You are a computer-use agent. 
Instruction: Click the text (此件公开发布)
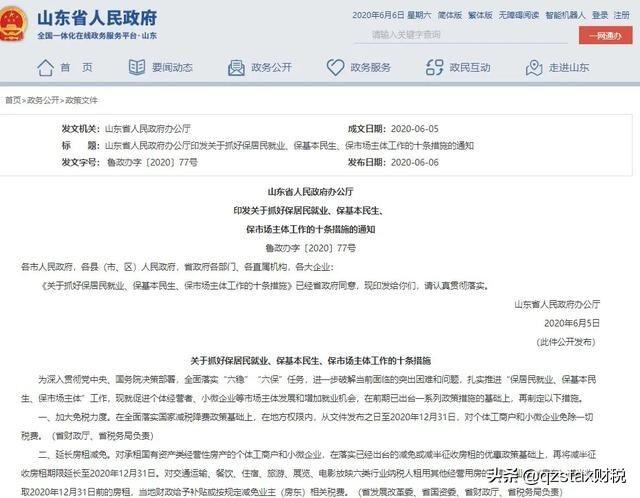(x=566, y=342)
